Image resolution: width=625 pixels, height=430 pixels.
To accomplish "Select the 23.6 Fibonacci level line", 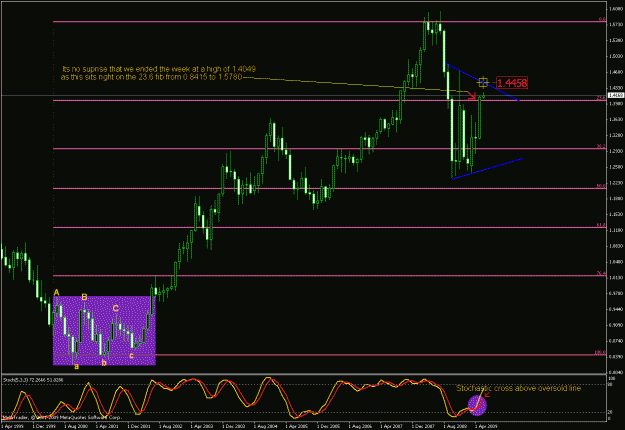I will [330, 100].
